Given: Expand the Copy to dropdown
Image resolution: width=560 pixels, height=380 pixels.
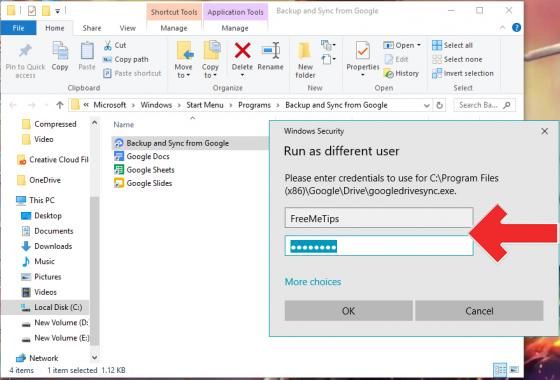Looking at the screenshot, I should 210,71.
